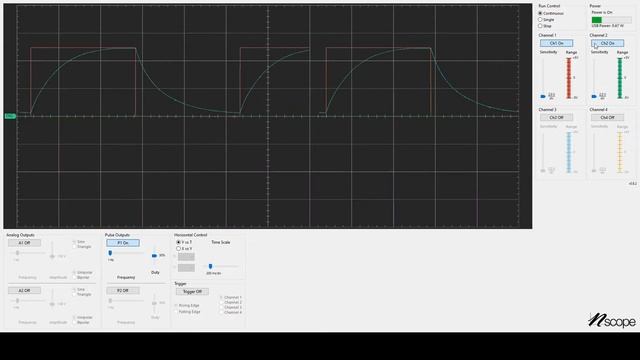Screen dimensions: 640x360
Task: Click the green USB power level bar
Action: click(597, 20)
